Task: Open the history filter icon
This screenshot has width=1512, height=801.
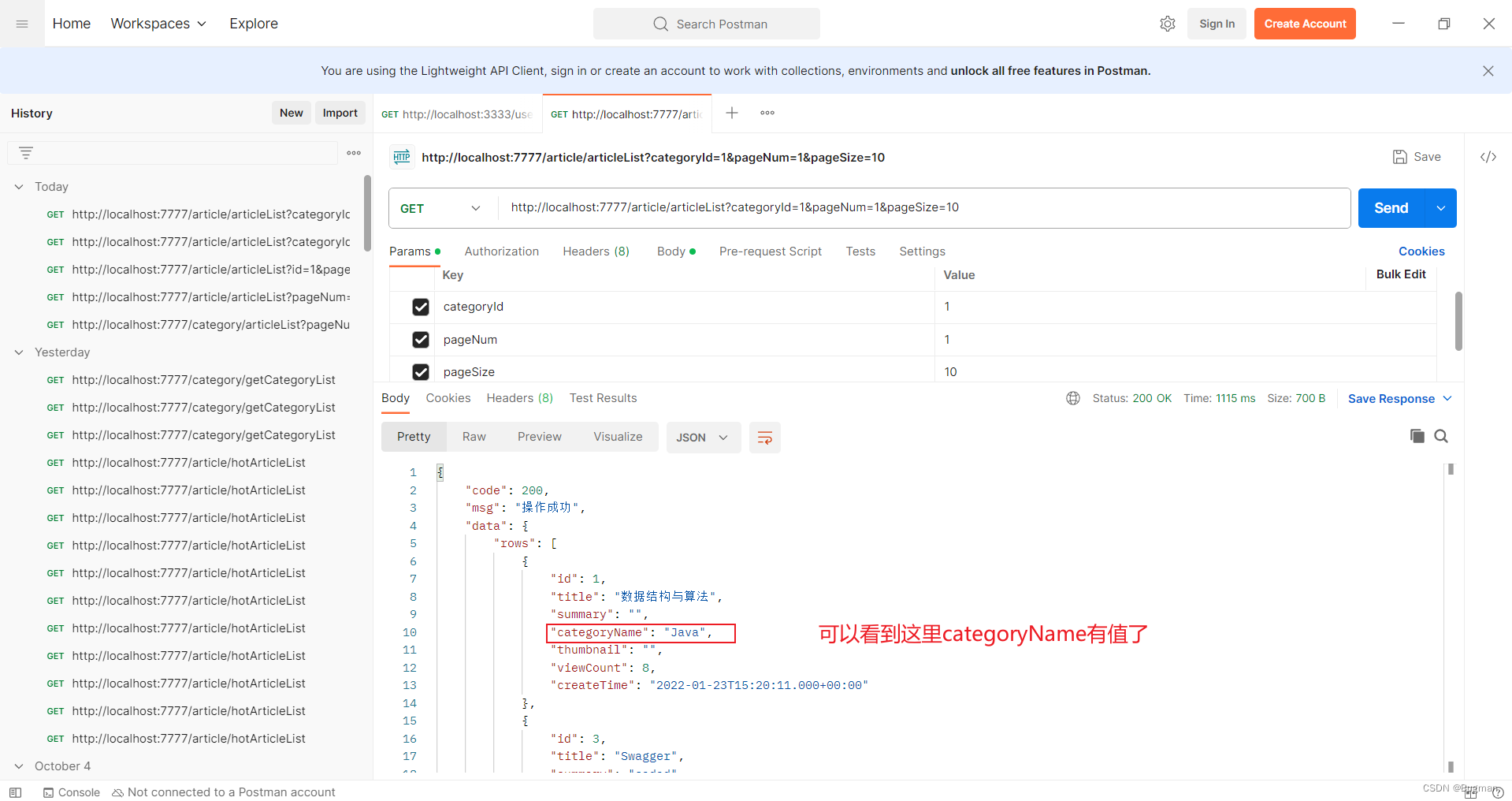Action: [26, 153]
